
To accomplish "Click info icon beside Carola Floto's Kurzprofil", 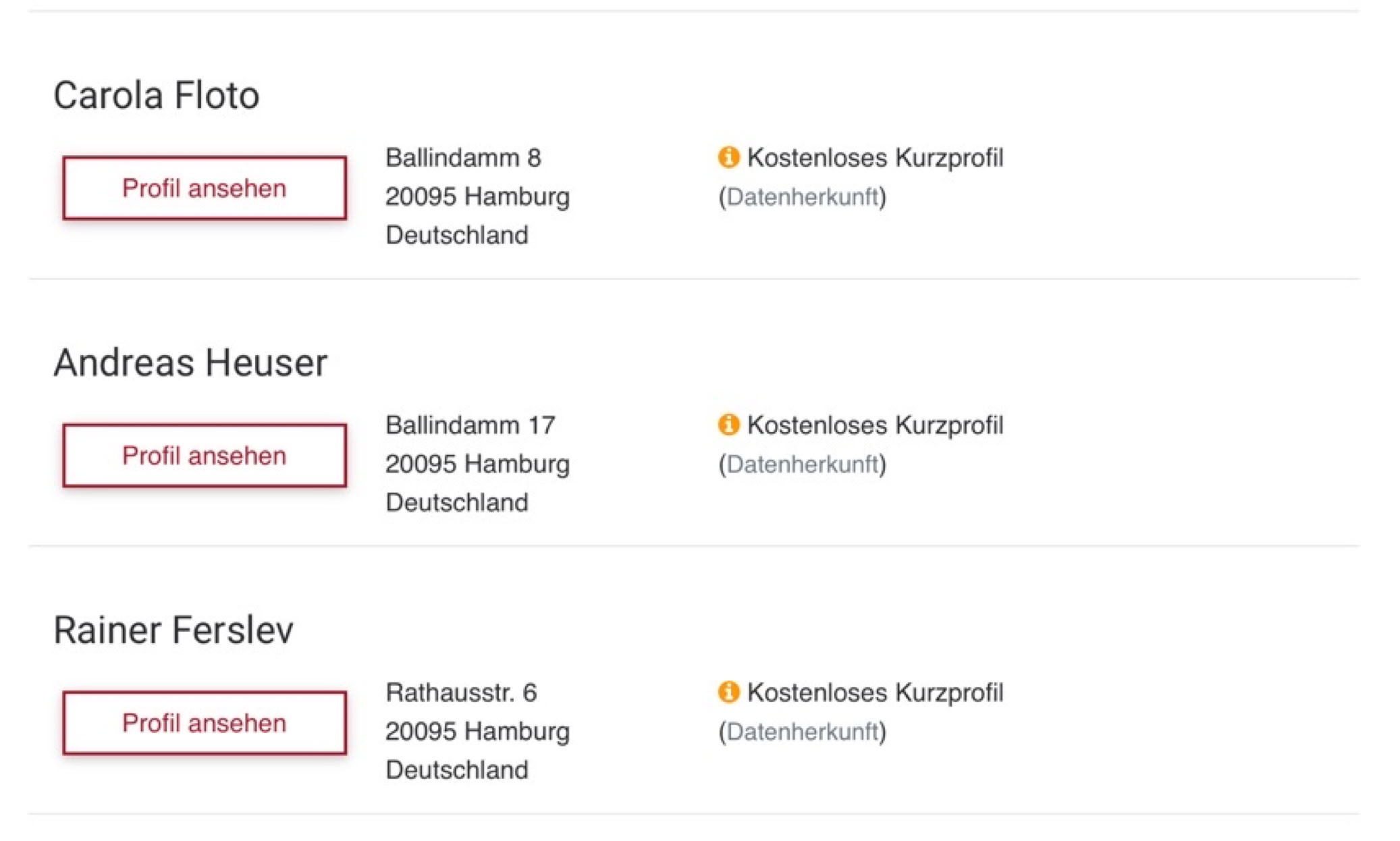I will [x=728, y=157].
